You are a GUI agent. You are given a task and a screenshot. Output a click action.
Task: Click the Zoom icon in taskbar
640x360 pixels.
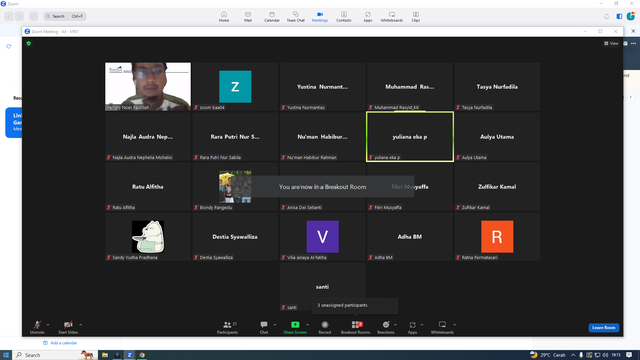coord(129,355)
